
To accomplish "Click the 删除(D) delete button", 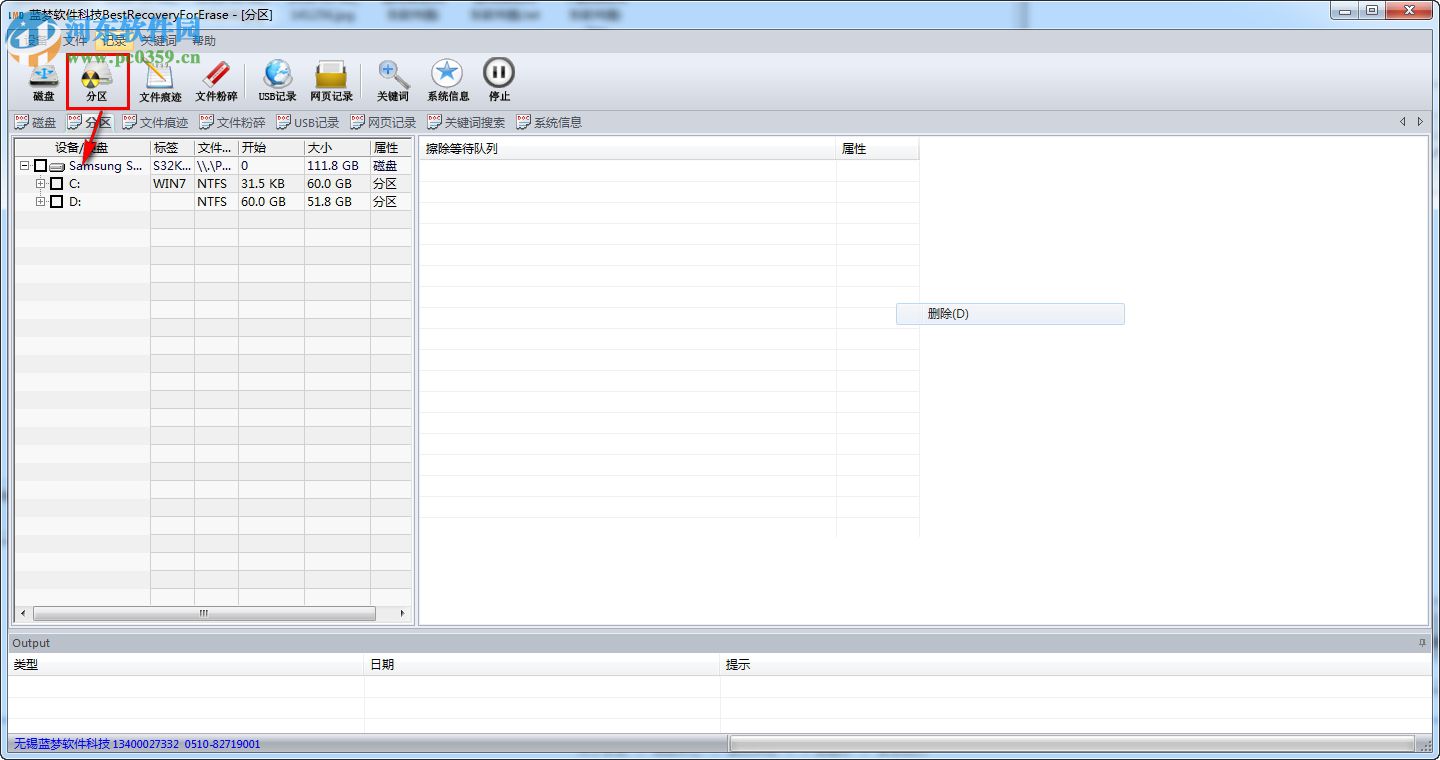I will [x=1009, y=313].
